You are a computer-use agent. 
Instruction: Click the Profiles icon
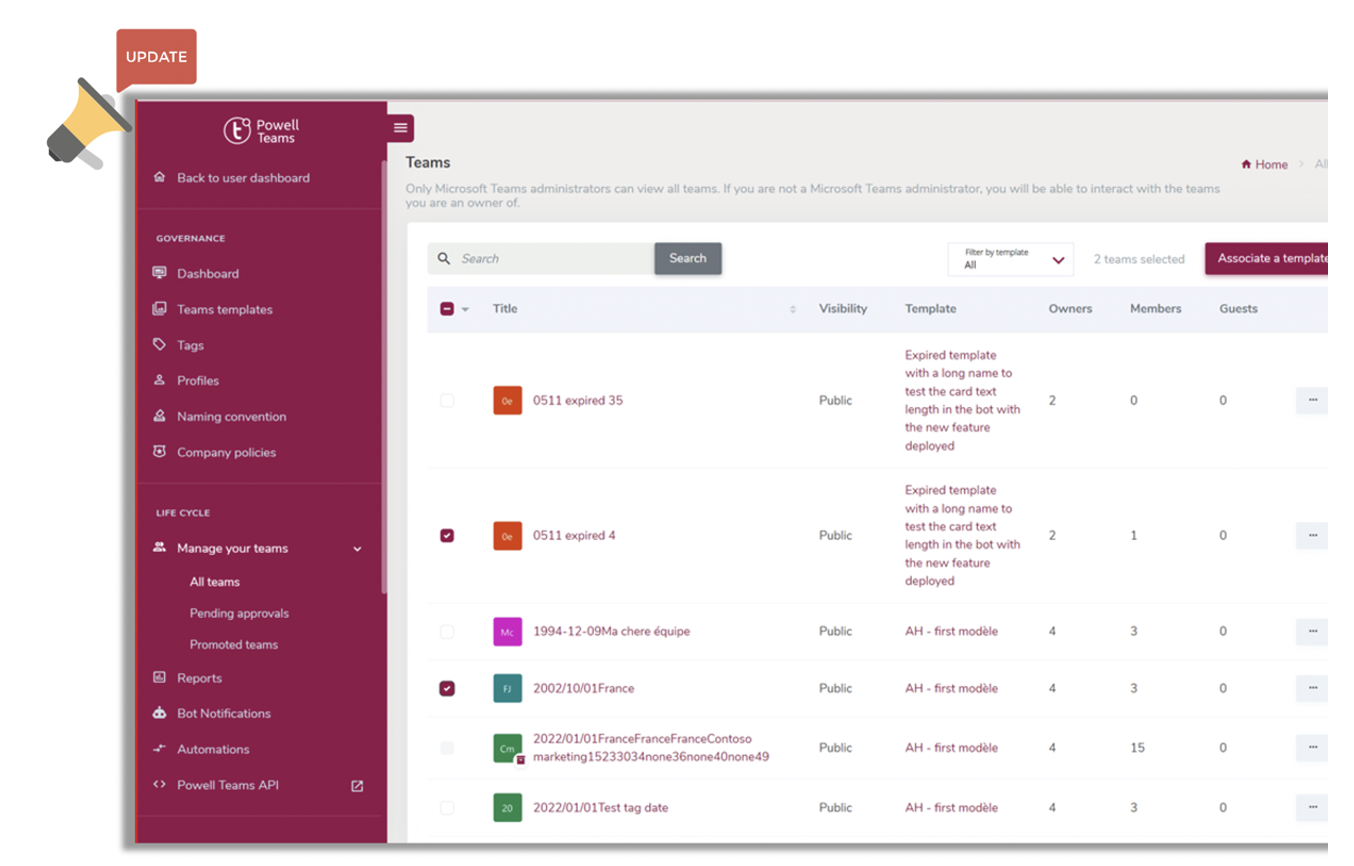point(159,380)
